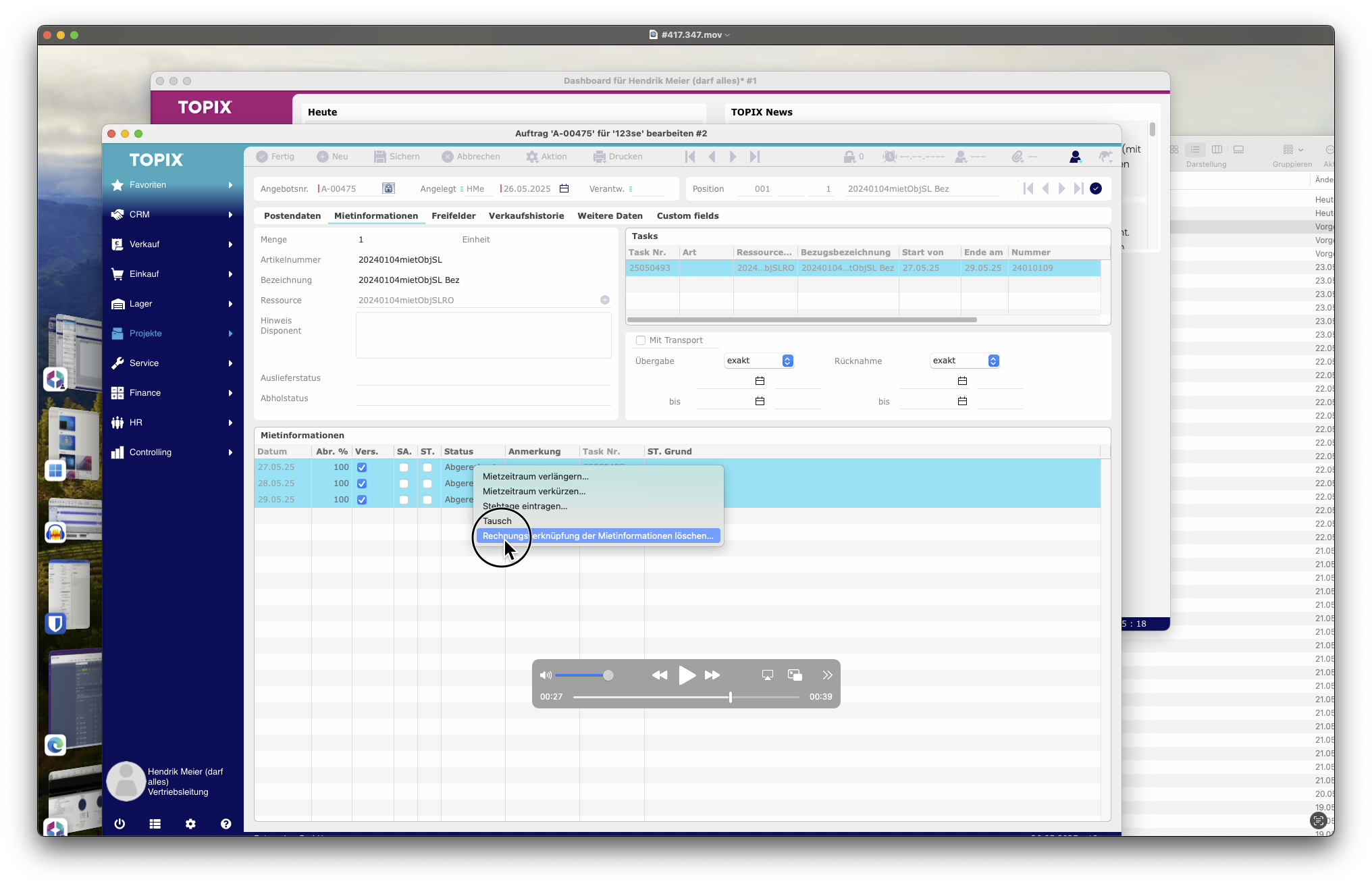
Task: Click the dark checkmark circle in Position bar
Action: click(x=1096, y=188)
